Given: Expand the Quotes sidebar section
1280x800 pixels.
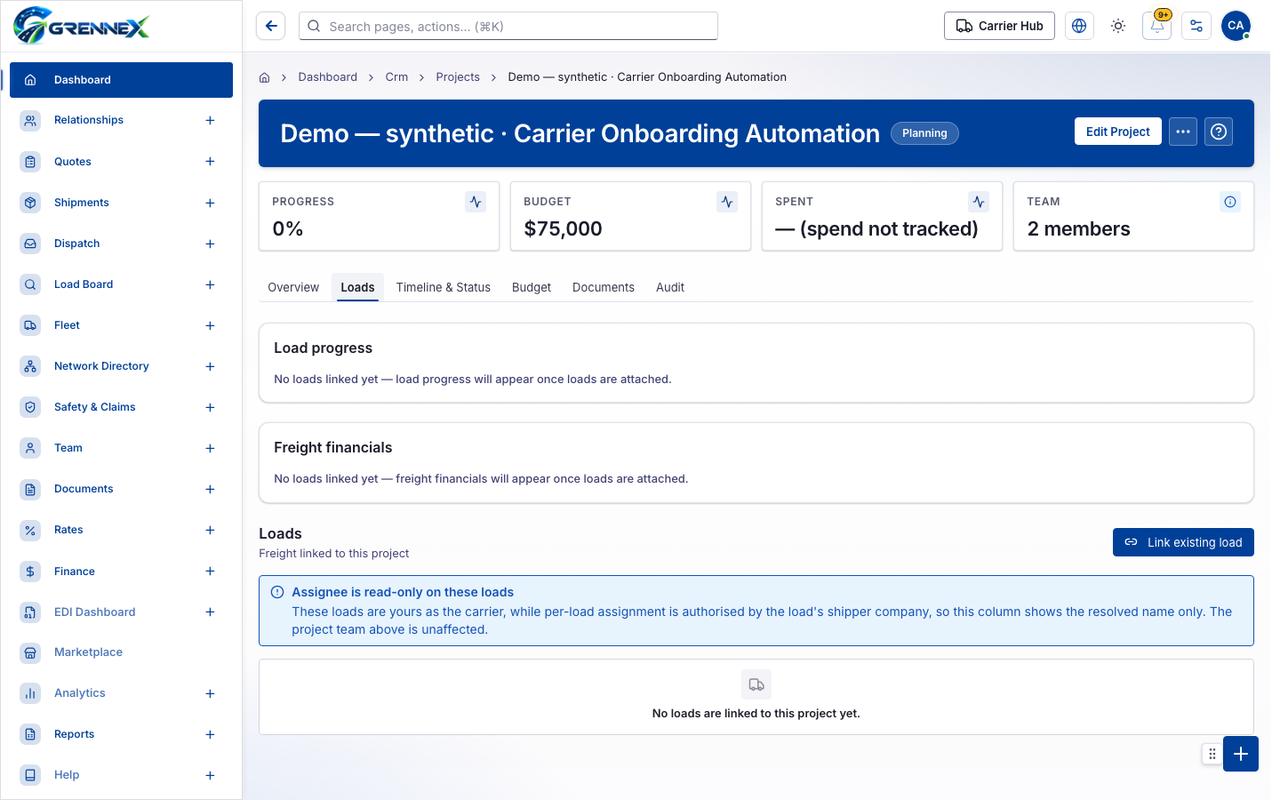Looking at the screenshot, I should (210, 162).
